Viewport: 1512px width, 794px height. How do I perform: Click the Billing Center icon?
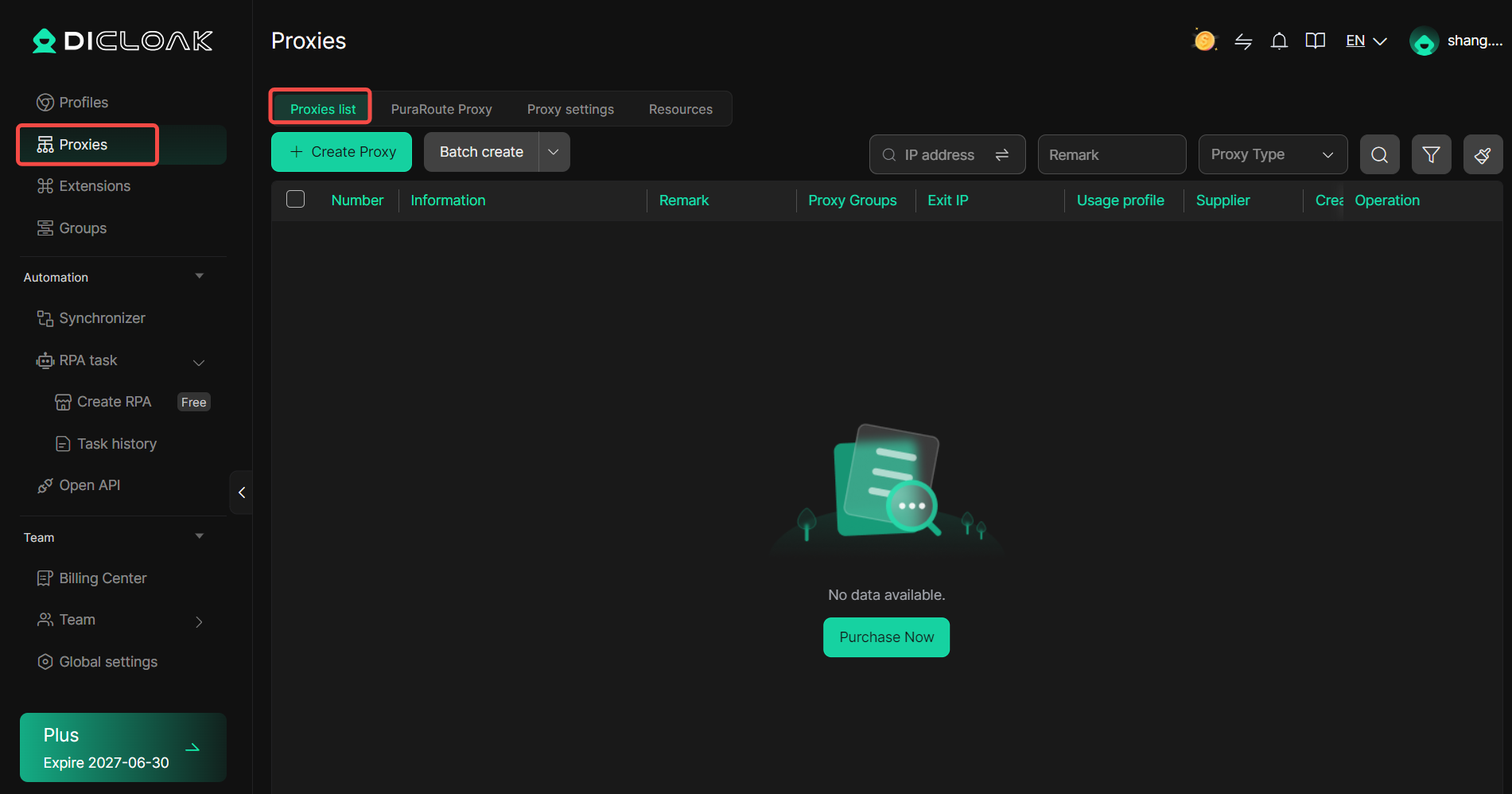coord(45,578)
